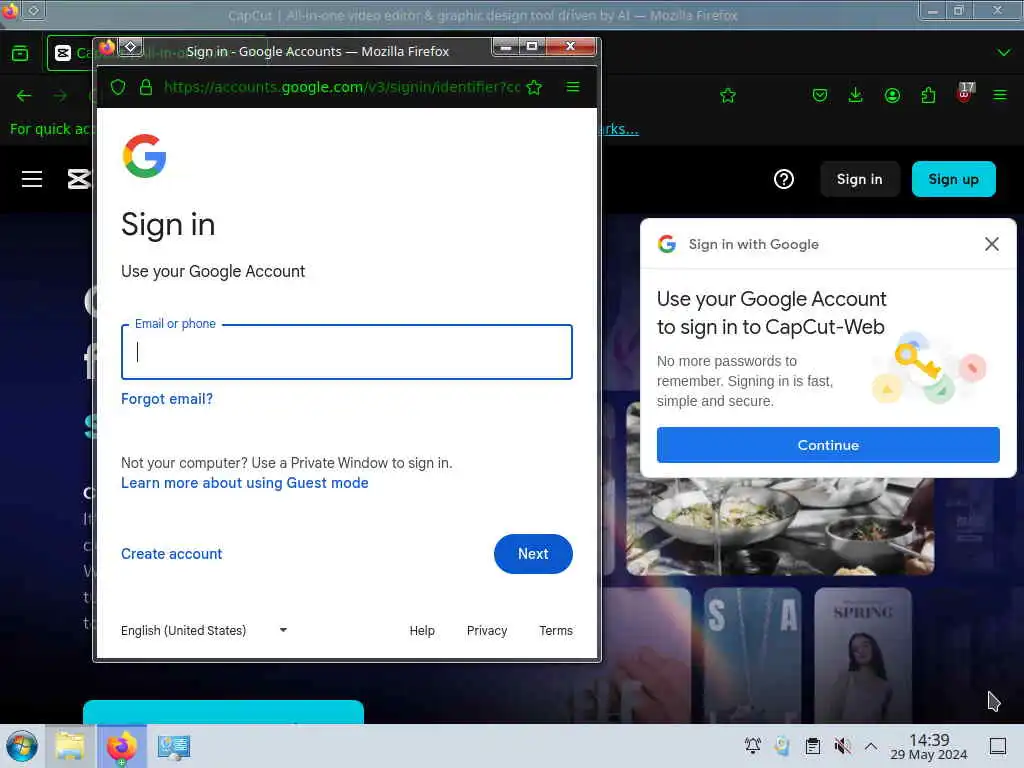Click the bookmark star in main Firefox toolbar

(x=728, y=96)
